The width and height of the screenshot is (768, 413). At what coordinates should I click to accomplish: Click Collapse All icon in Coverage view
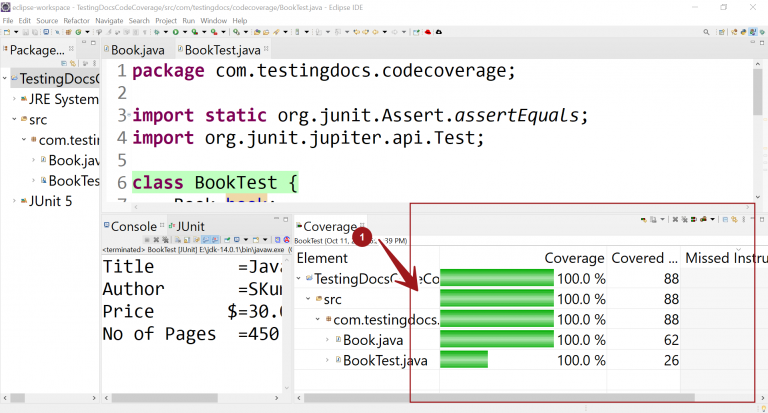click(x=725, y=219)
